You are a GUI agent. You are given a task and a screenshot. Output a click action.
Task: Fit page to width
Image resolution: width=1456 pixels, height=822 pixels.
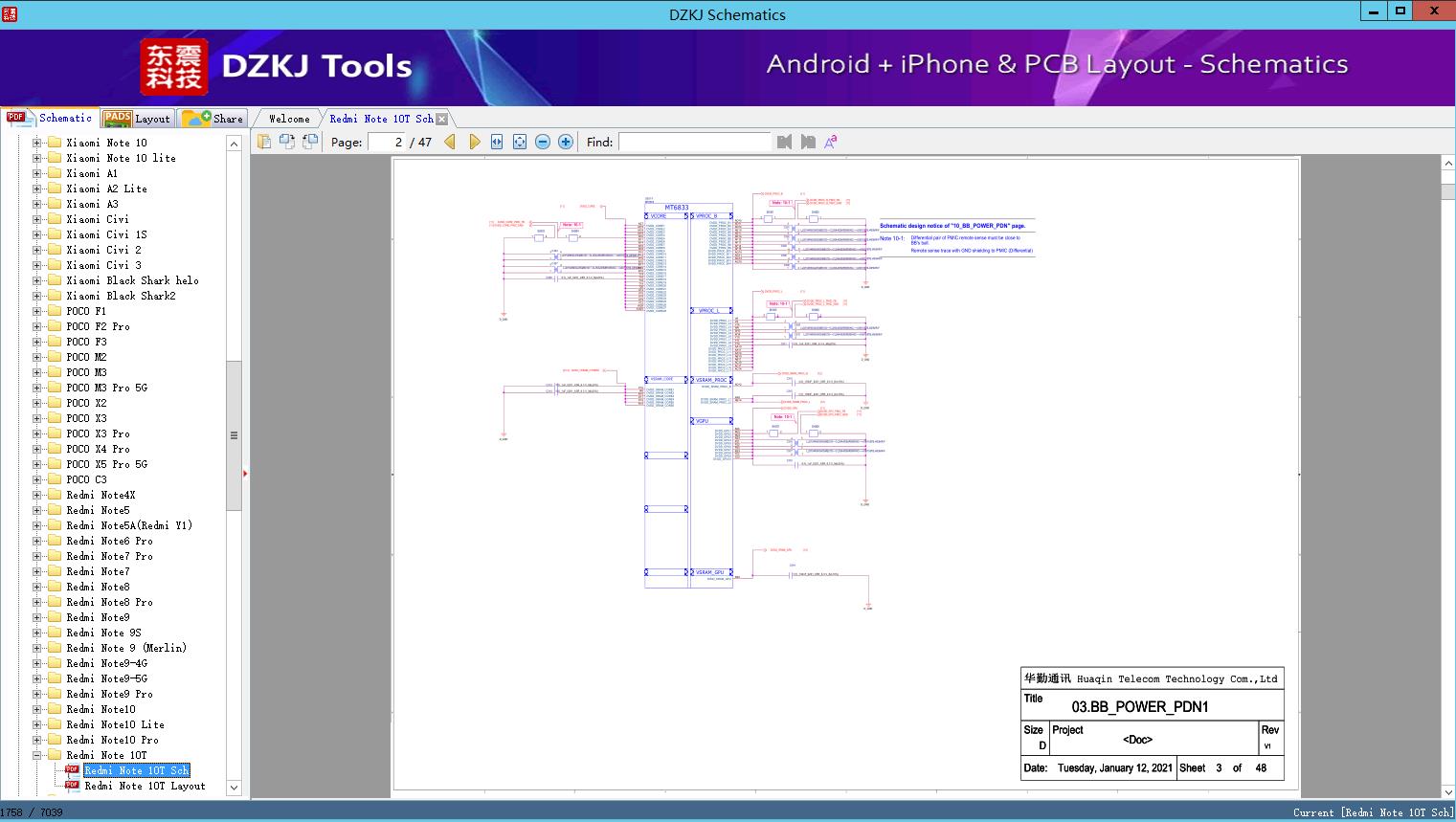point(497,142)
